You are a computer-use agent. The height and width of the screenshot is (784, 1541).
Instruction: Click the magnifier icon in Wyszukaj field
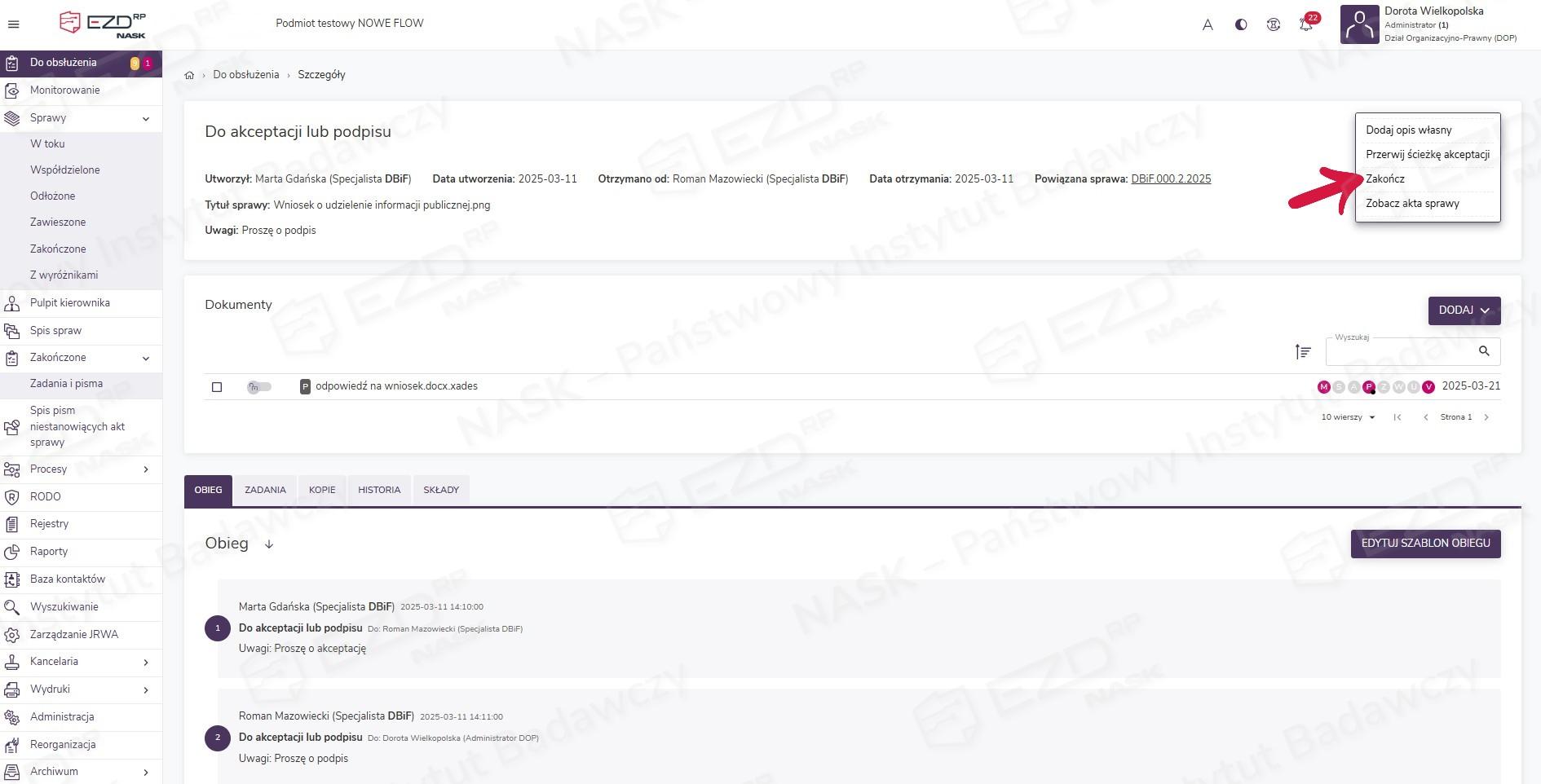pyautogui.click(x=1484, y=351)
